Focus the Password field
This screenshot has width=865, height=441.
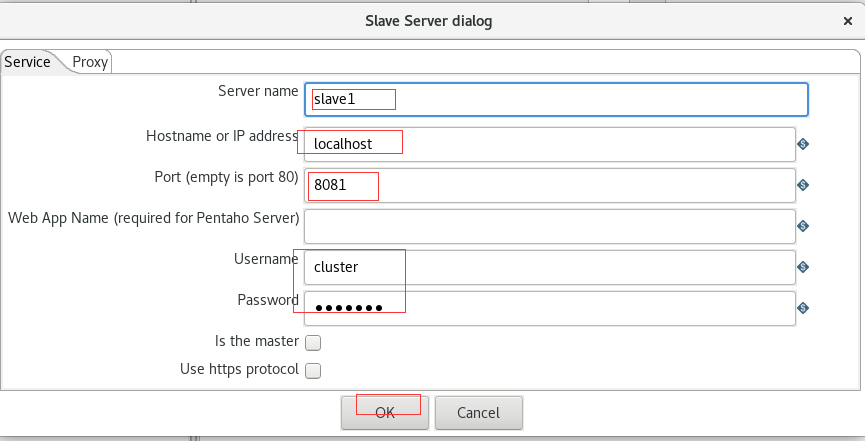[549, 308]
